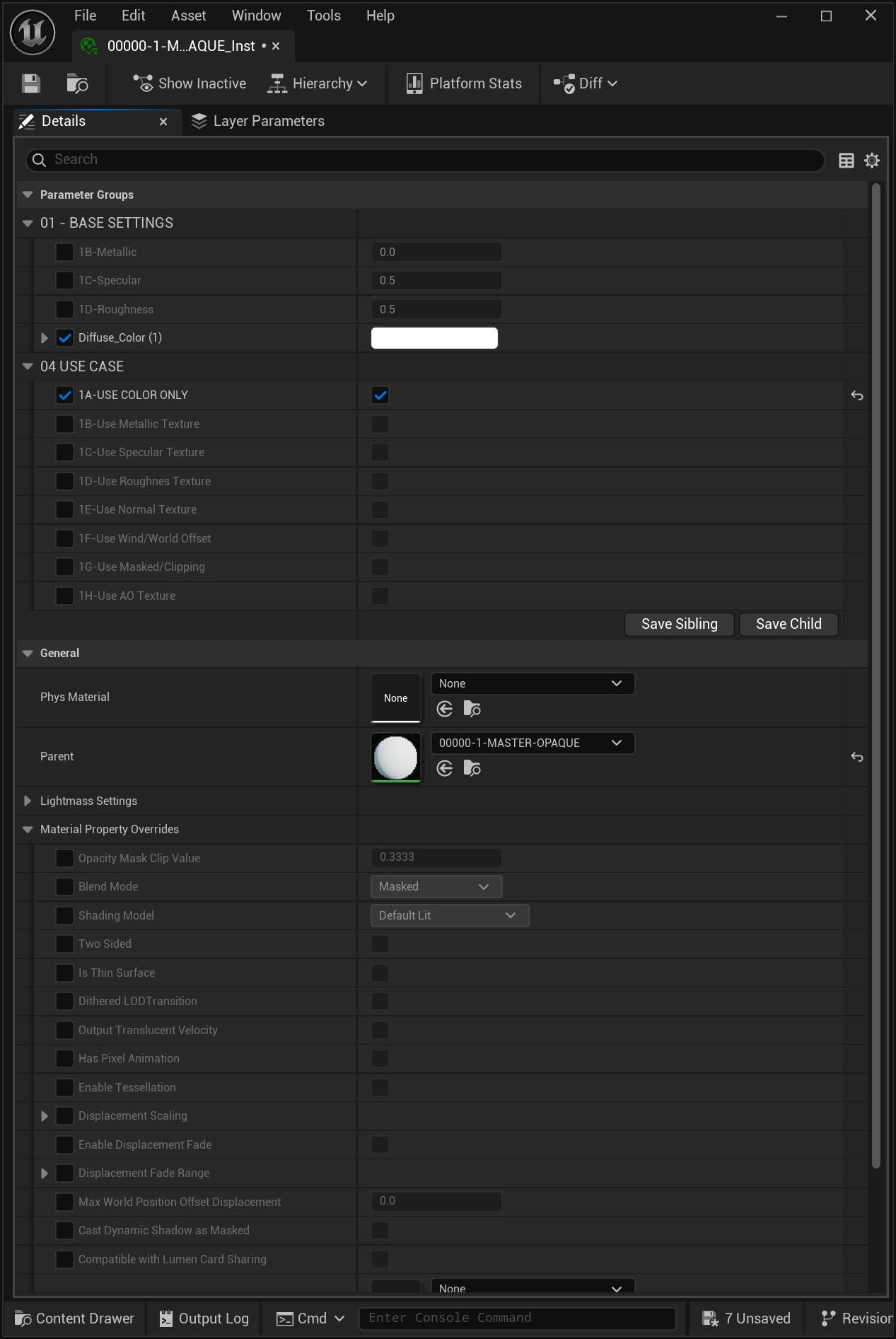This screenshot has height=1339, width=896.
Task: Reset 1A-USE COLOR ONLY to default
Action: click(857, 395)
